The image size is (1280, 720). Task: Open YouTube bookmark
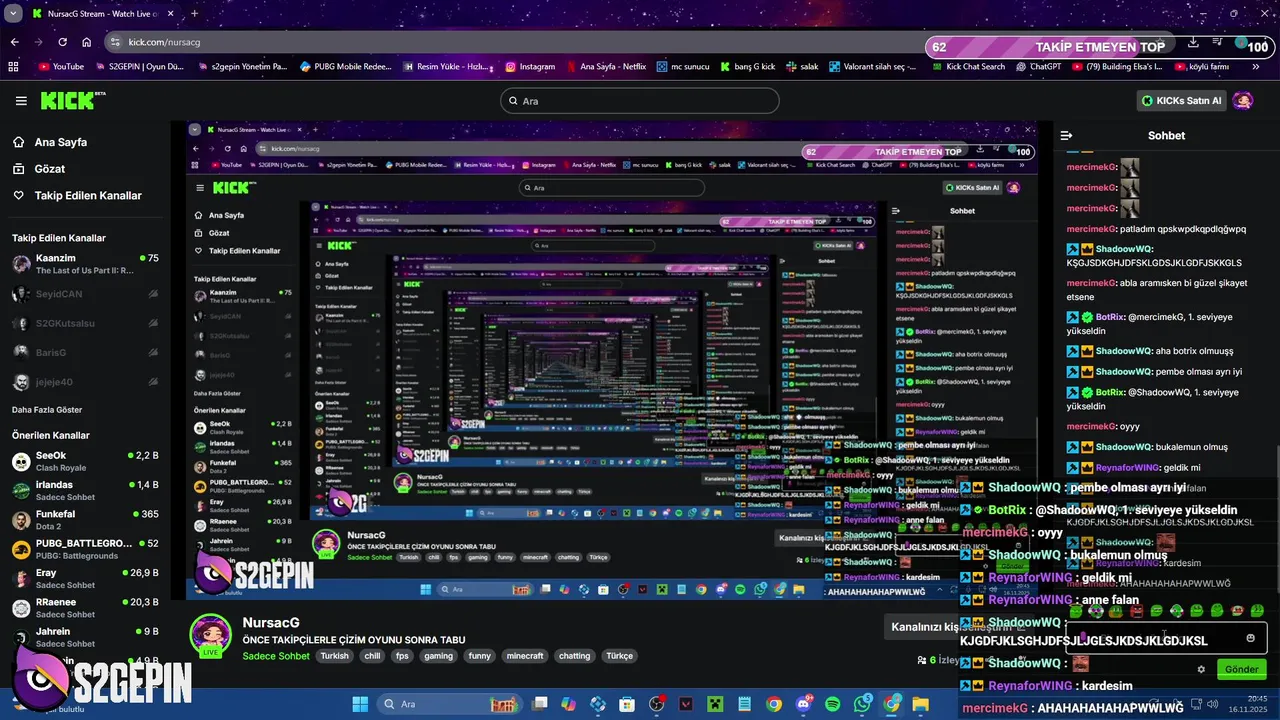[61, 67]
